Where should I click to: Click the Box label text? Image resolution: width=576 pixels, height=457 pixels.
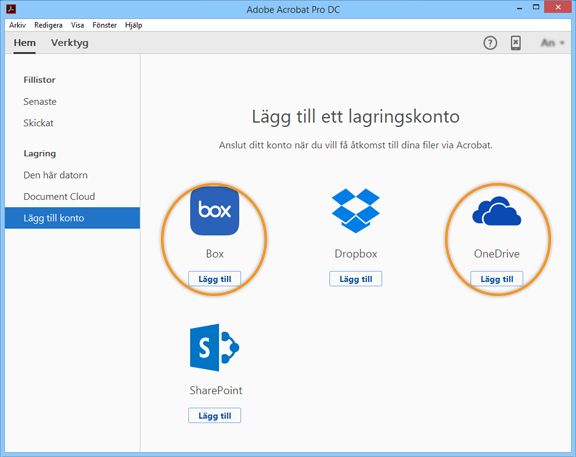[215, 253]
